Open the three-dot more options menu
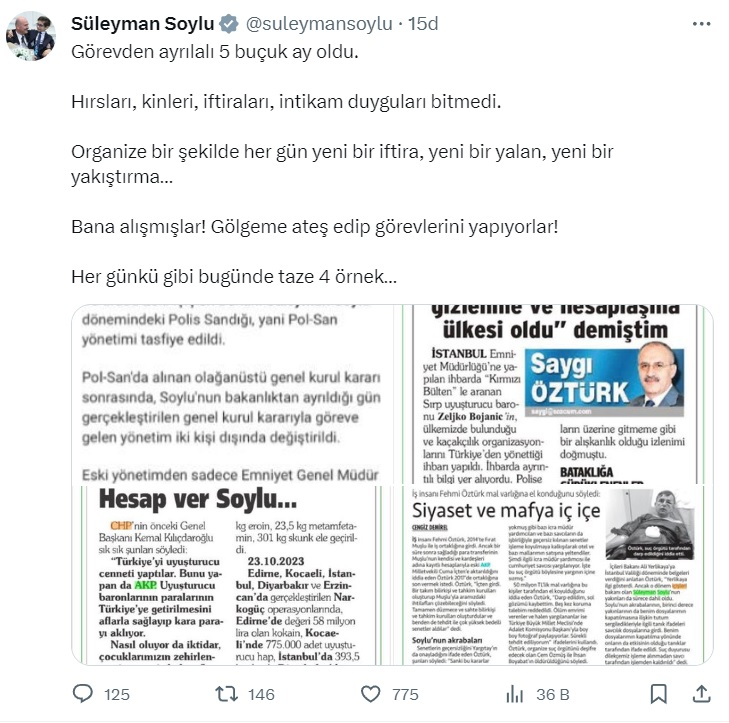Image resolution: width=729 pixels, height=723 pixels. [702, 24]
